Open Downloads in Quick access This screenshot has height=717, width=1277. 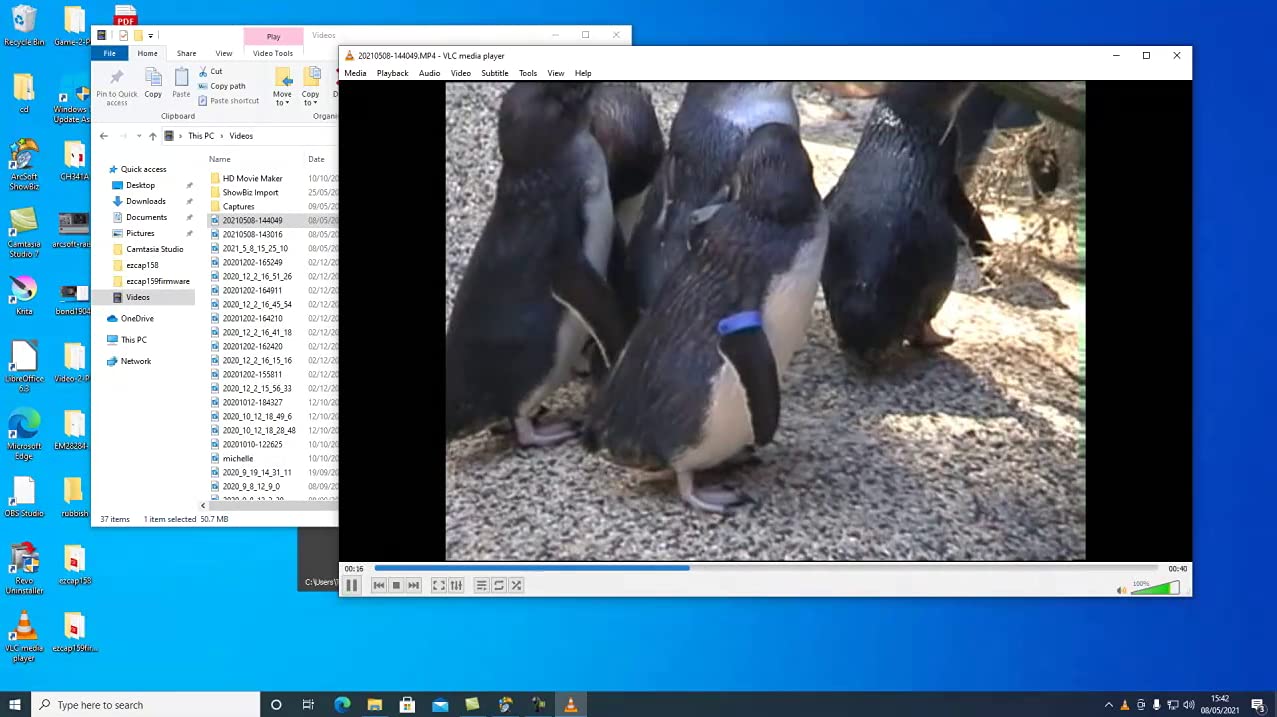tap(146, 201)
